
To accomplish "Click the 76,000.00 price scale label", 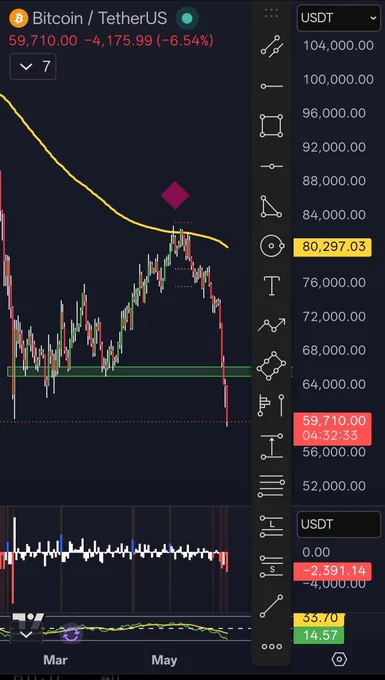I will 334,282.
